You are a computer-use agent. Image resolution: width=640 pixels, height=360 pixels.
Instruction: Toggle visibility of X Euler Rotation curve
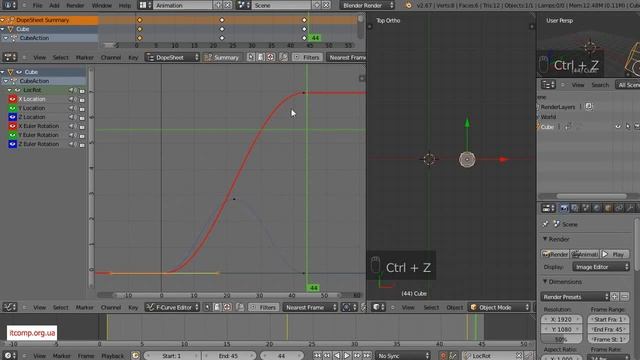pos(12,126)
